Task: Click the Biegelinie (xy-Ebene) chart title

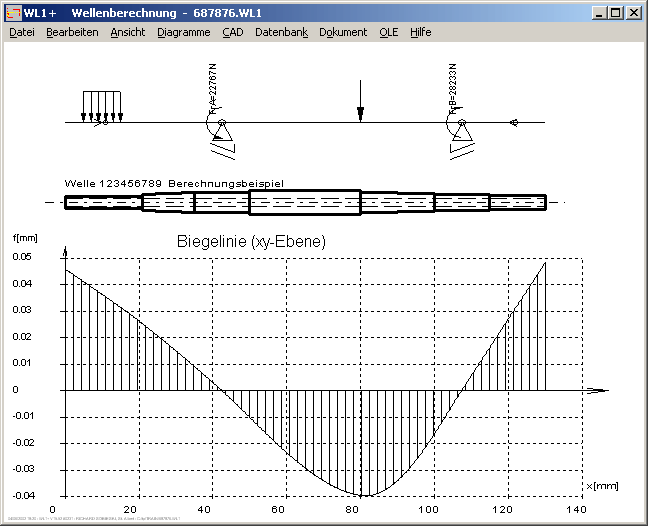Action: point(251,242)
